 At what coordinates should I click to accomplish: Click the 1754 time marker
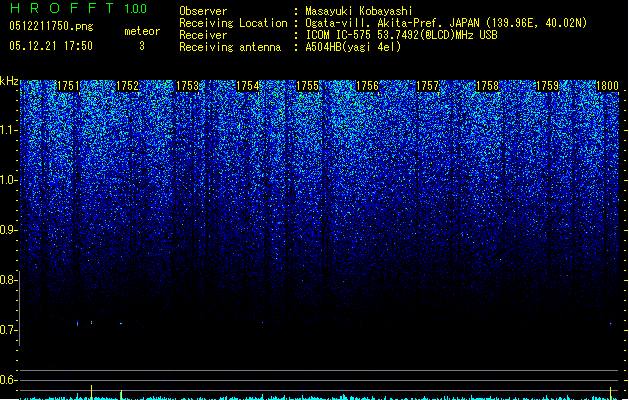pos(248,86)
